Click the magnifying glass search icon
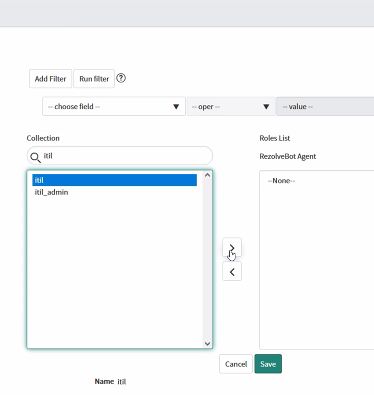The image size is (374, 395). pyautogui.click(x=35, y=157)
